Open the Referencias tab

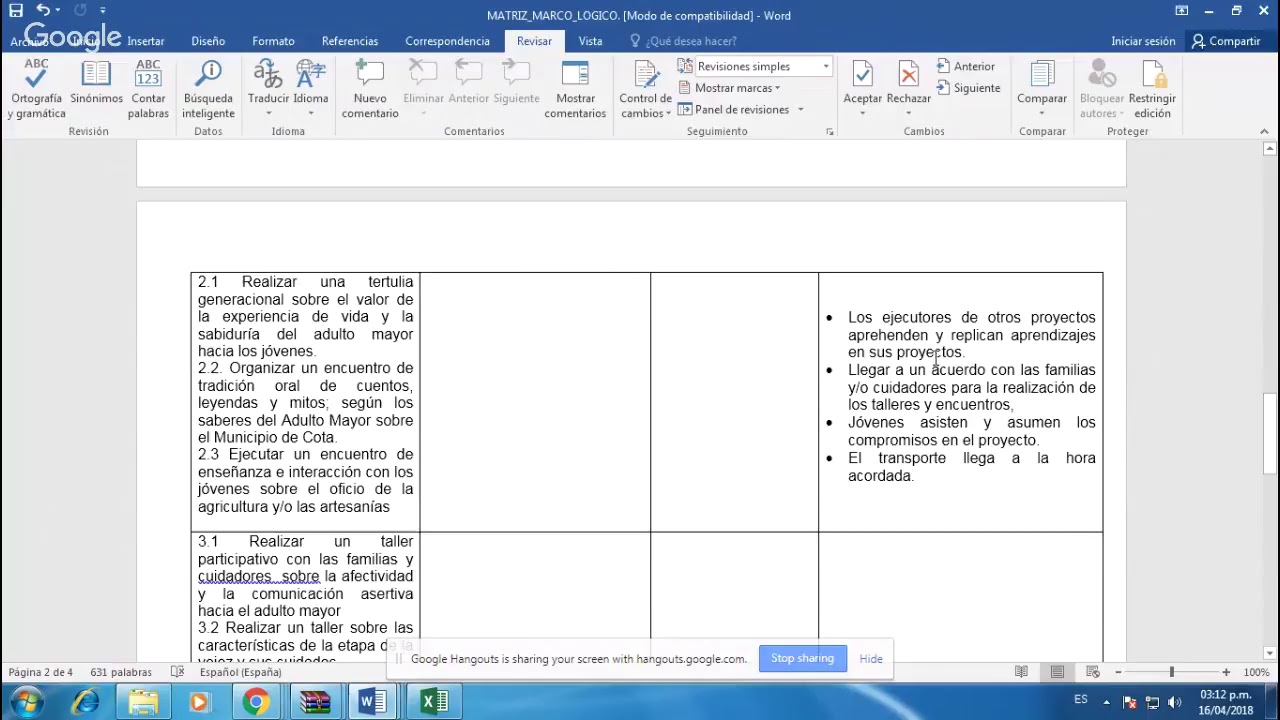point(350,41)
